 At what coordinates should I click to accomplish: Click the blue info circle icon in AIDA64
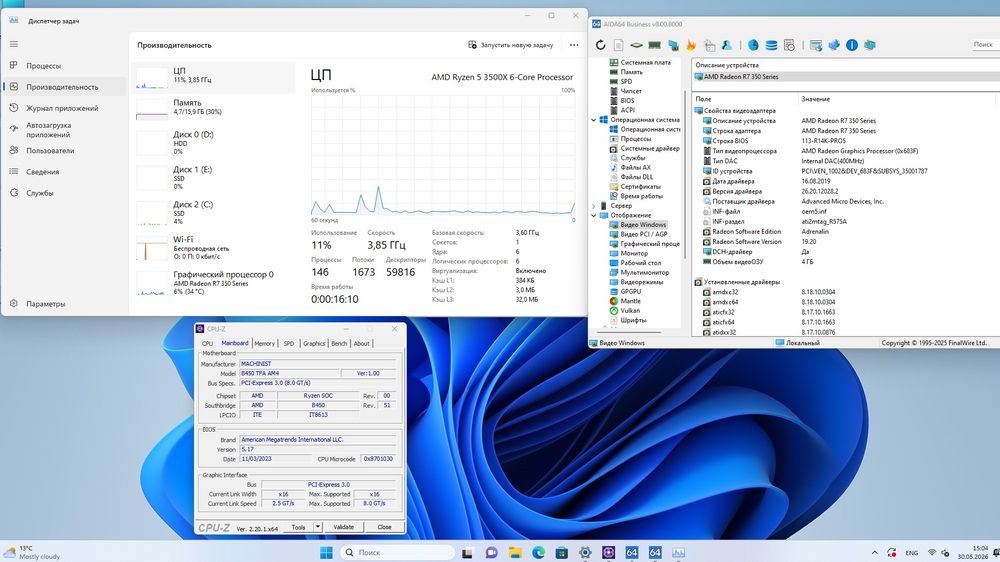pos(851,45)
